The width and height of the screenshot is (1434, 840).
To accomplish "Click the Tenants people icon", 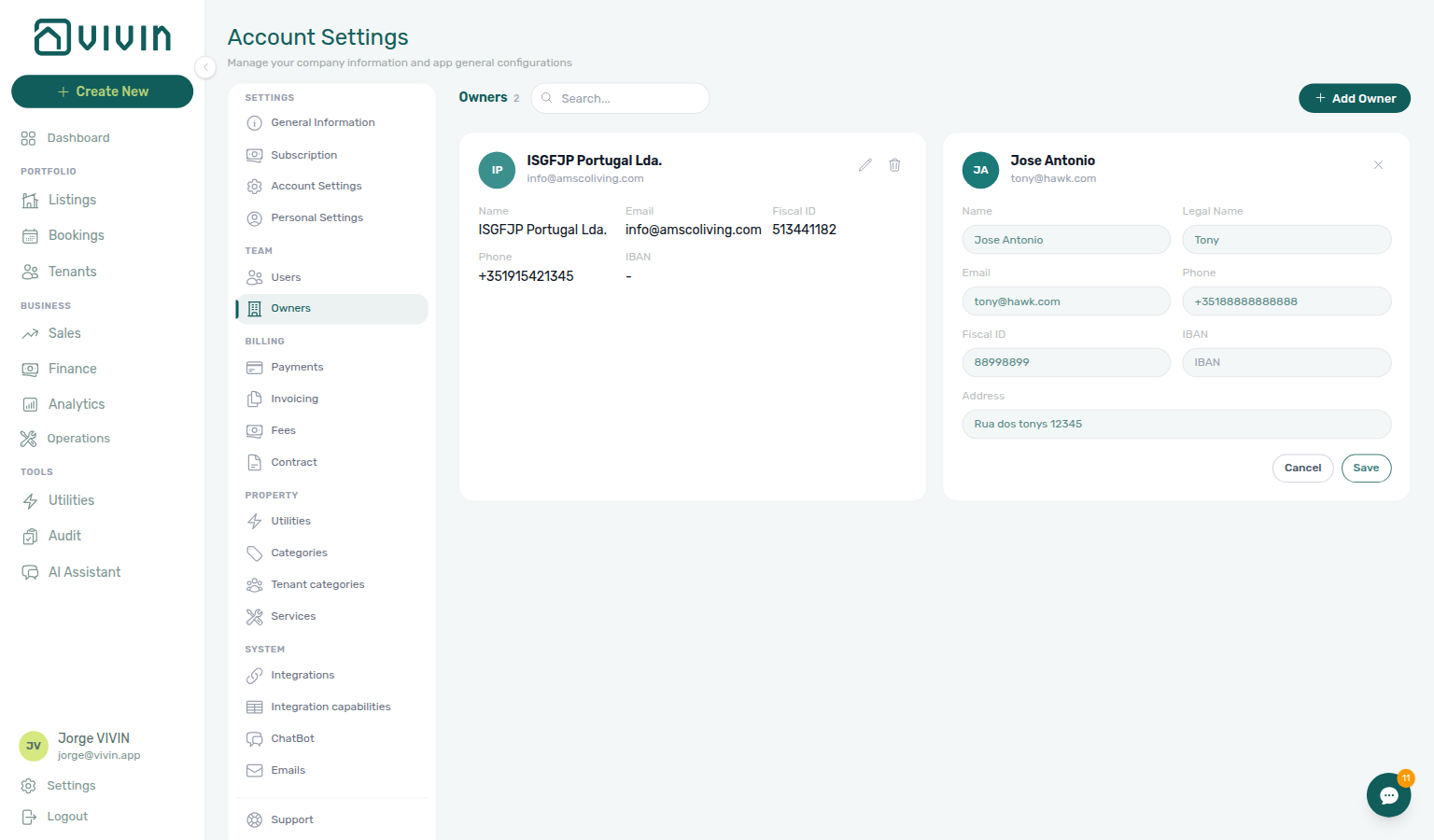I will [x=30, y=272].
